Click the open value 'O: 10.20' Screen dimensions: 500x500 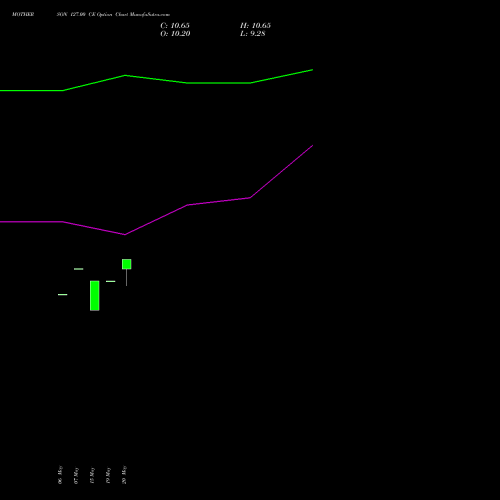point(175,34)
